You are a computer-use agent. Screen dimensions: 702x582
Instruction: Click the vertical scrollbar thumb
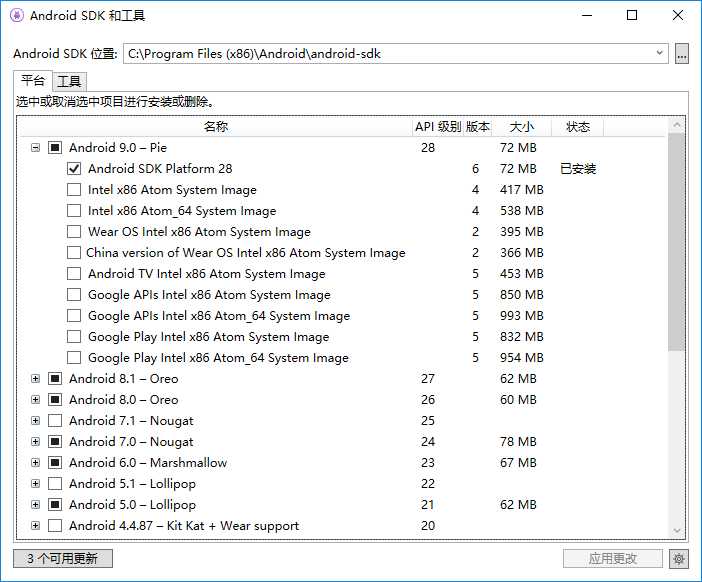pos(676,242)
